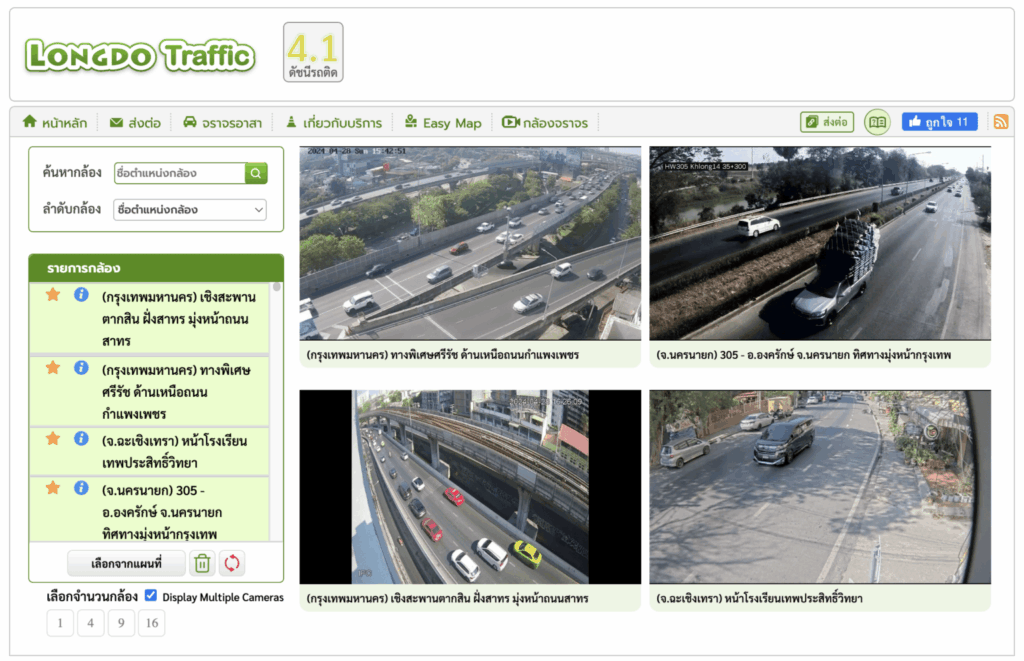Toggle favorite star for เชิงสะพานตากสิน camera

53,295
